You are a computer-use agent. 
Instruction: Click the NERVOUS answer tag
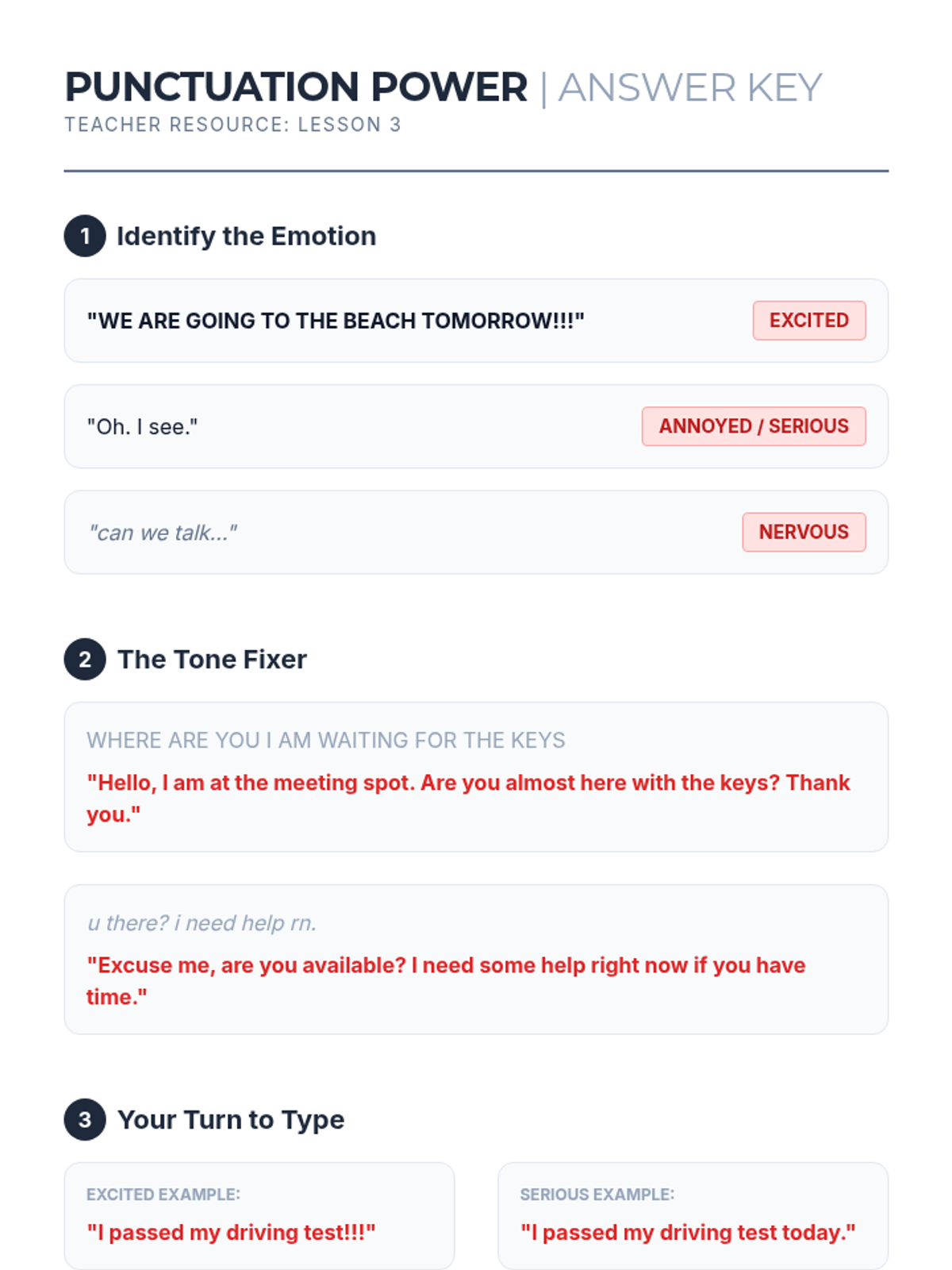coord(803,532)
